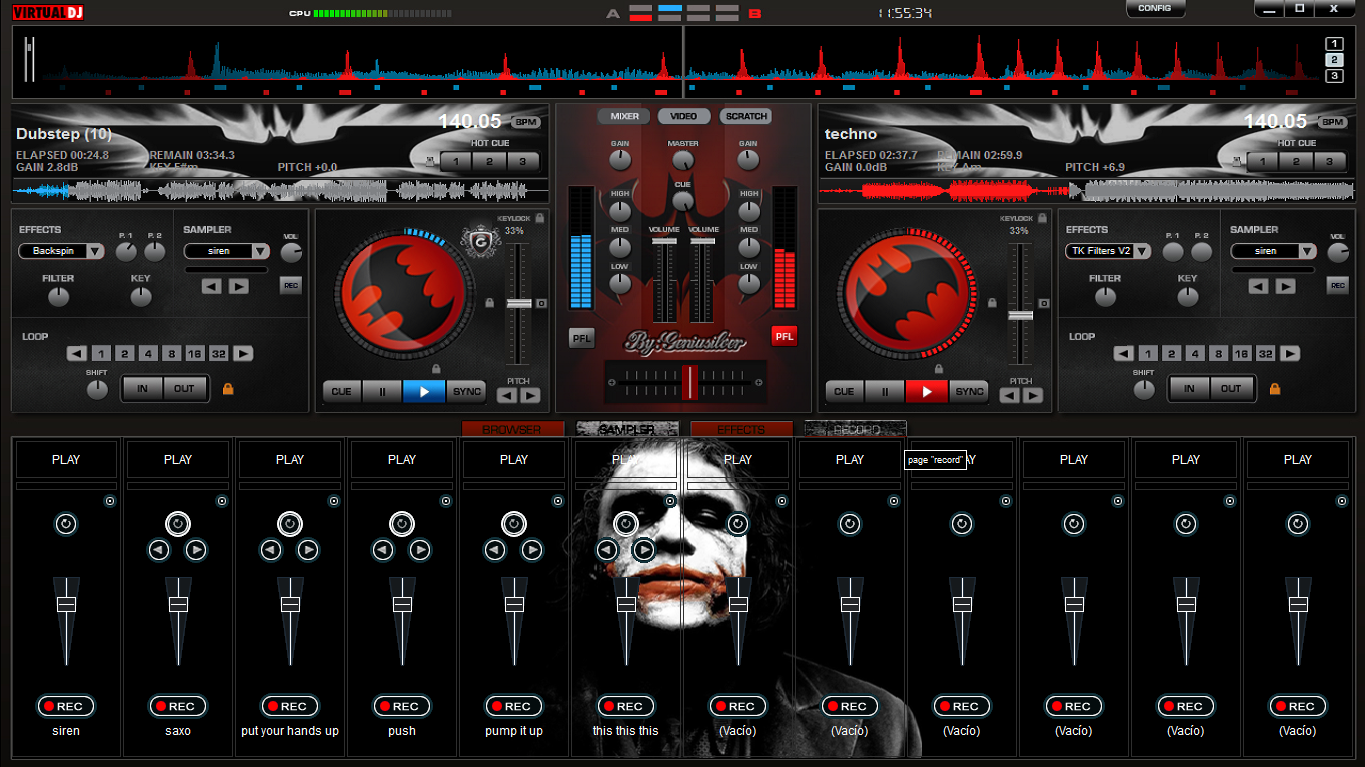Toggle the KEYLOCK padlock on the right deck
The width and height of the screenshot is (1365, 767).
1043,217
